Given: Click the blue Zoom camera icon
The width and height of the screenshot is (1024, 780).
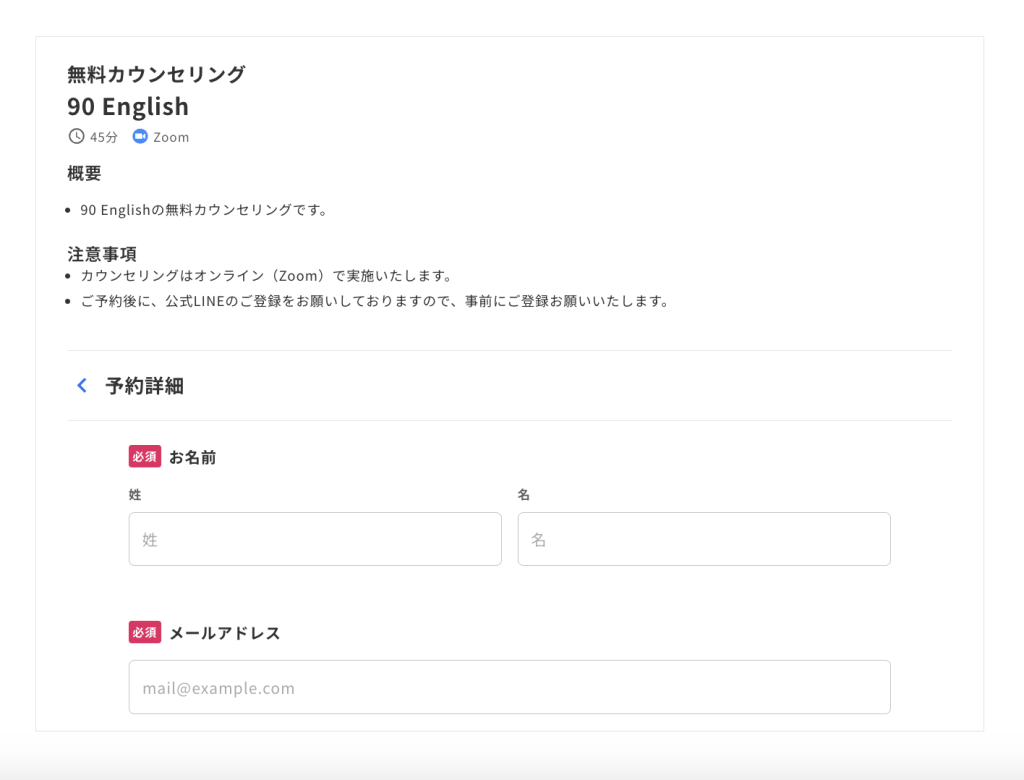Looking at the screenshot, I should 140,136.
